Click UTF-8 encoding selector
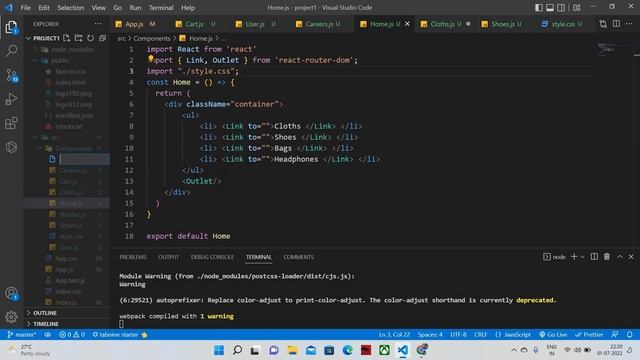The height and width of the screenshot is (360, 640). click(x=458, y=334)
